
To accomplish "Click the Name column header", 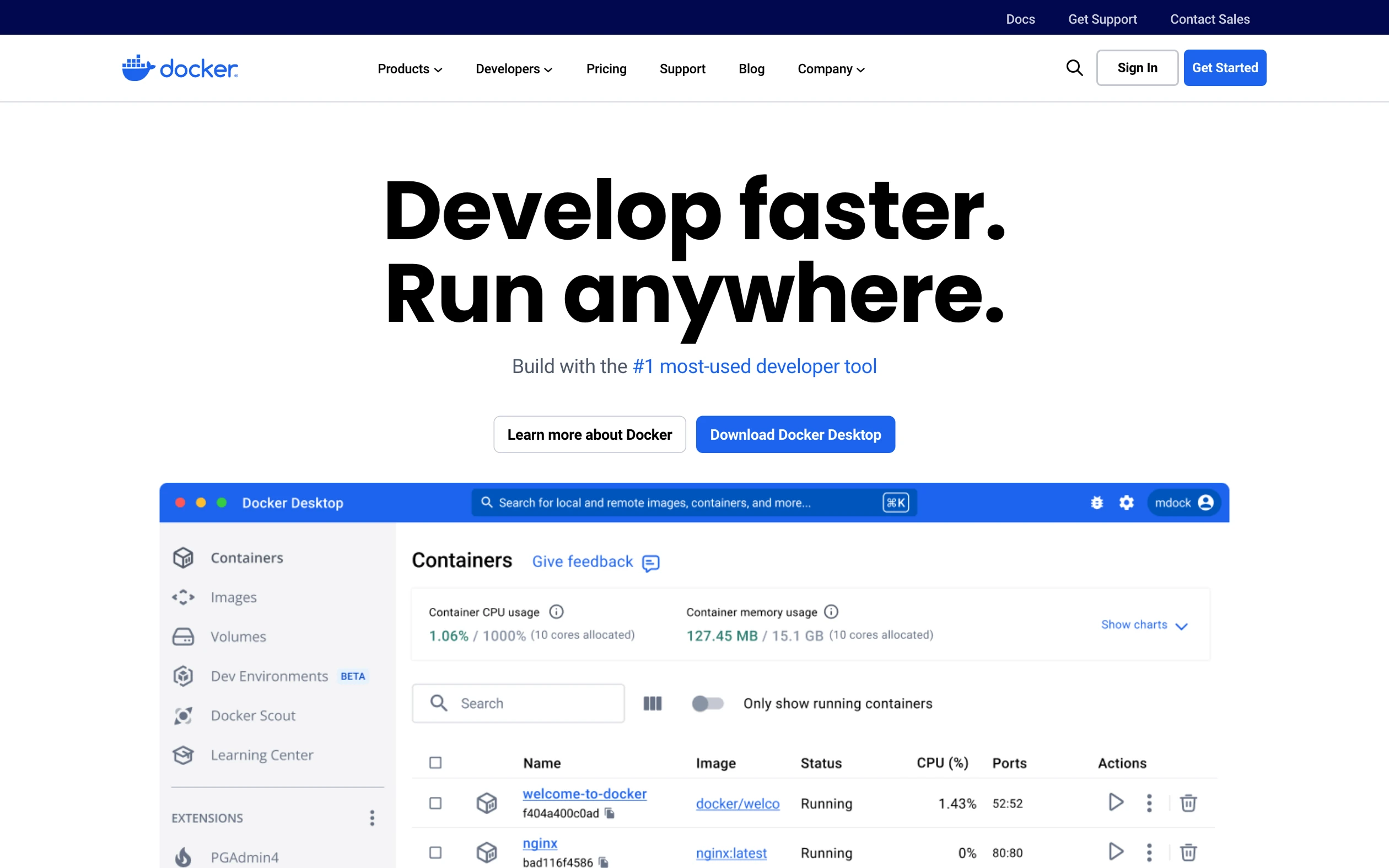I will pos(542,763).
